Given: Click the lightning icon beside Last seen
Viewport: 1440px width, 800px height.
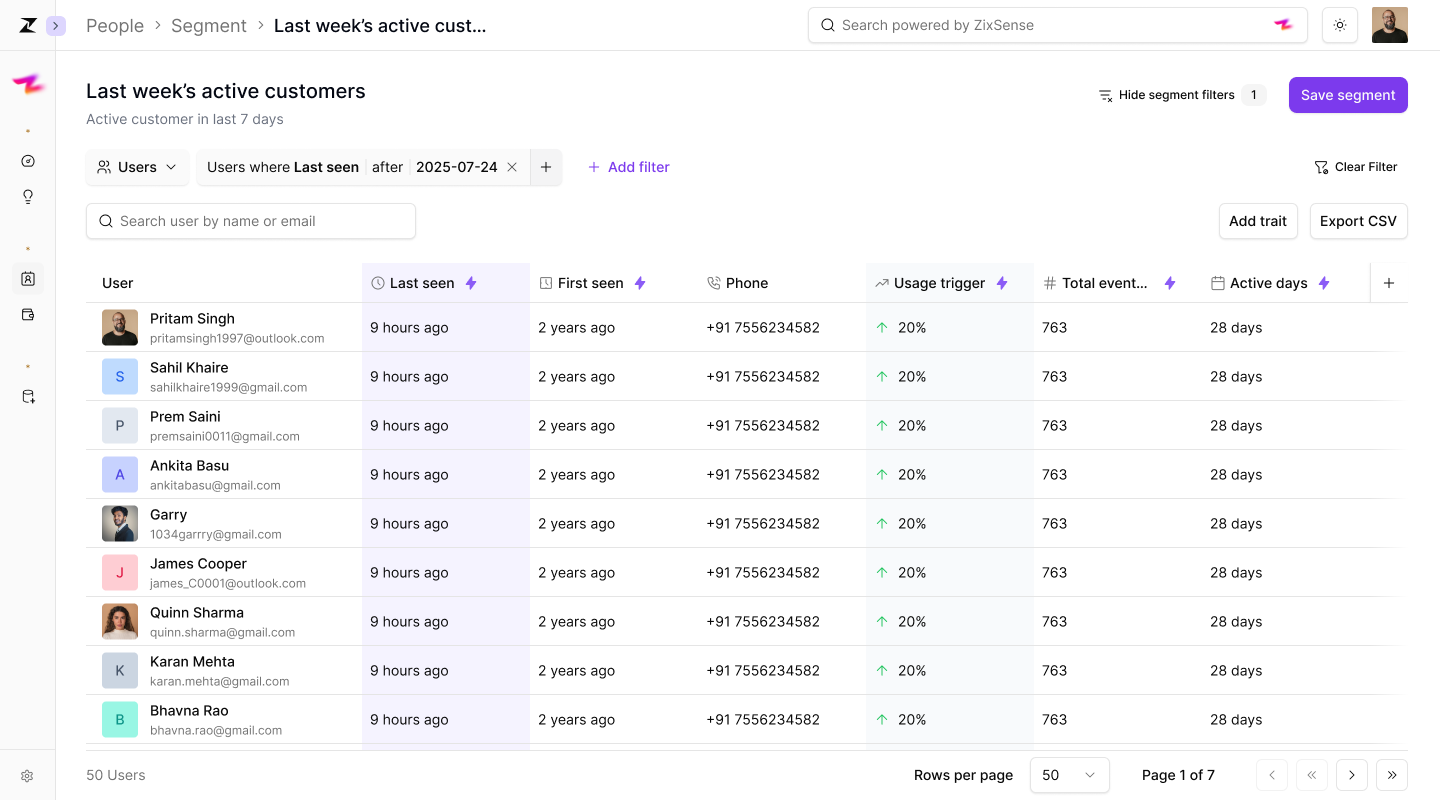Looking at the screenshot, I should pos(471,283).
